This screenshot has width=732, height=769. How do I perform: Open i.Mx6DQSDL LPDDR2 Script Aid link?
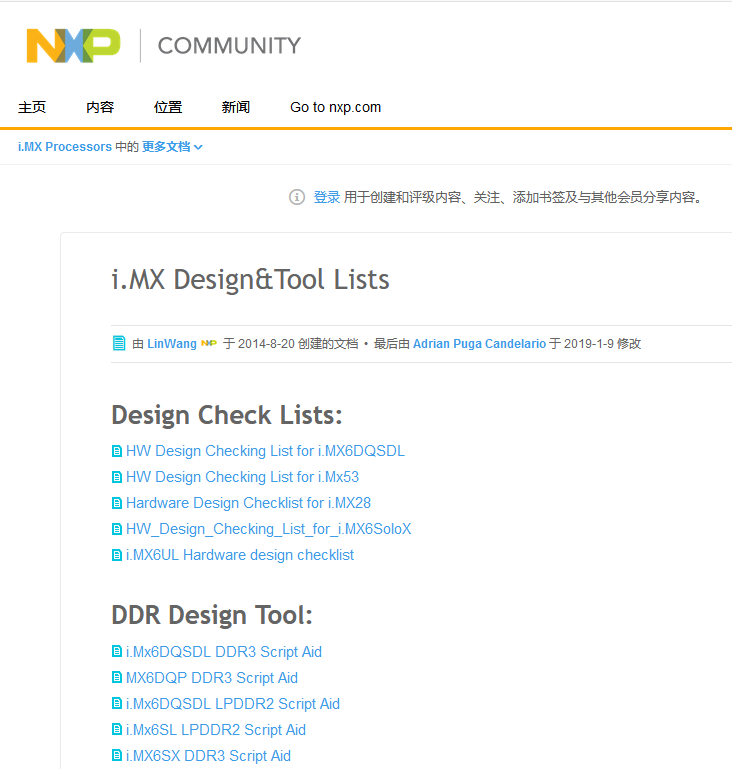[233, 703]
